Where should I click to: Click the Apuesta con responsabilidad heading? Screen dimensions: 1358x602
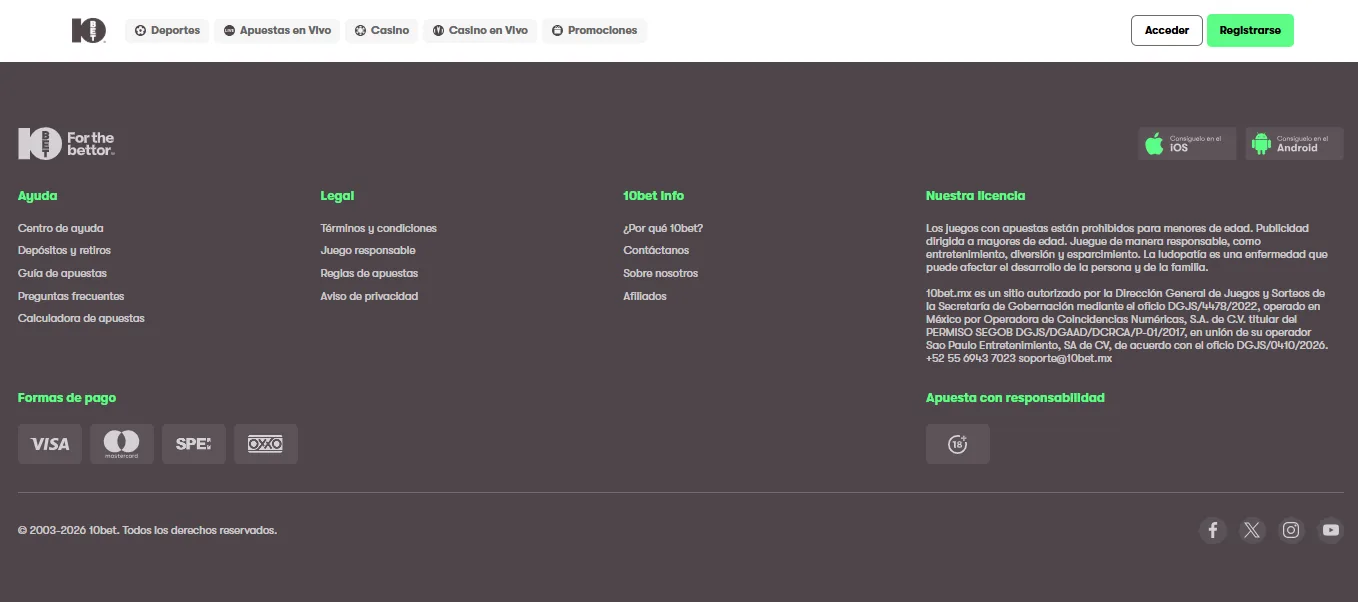coord(1015,398)
